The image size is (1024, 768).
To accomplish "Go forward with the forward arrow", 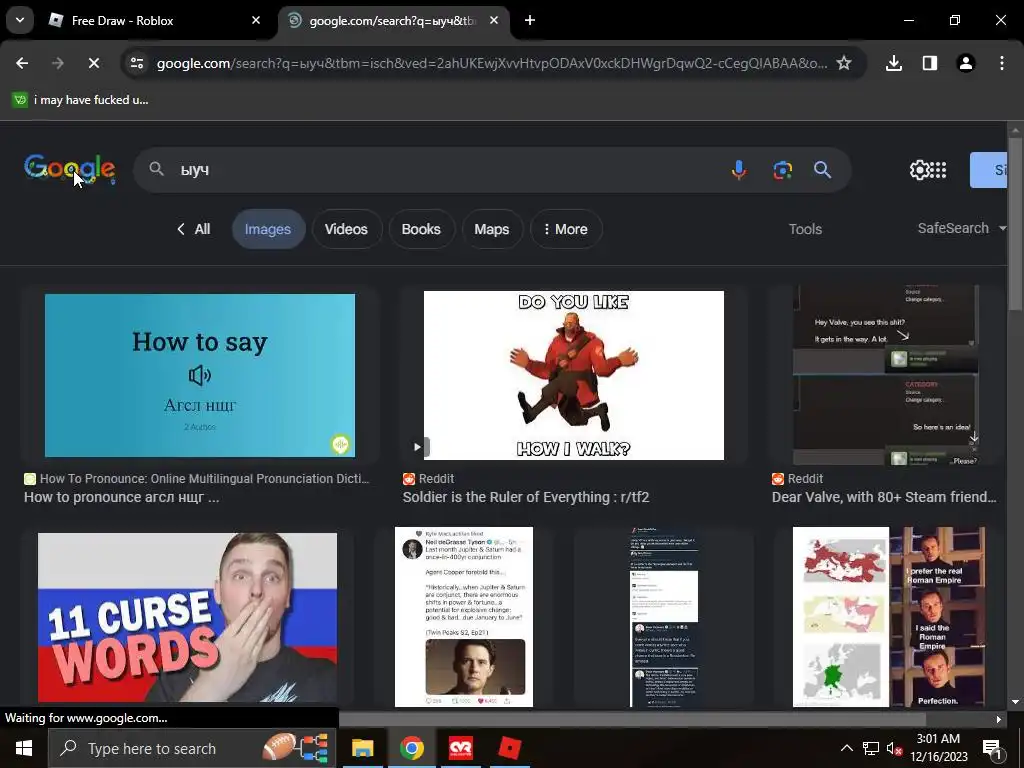I will click(x=57, y=63).
